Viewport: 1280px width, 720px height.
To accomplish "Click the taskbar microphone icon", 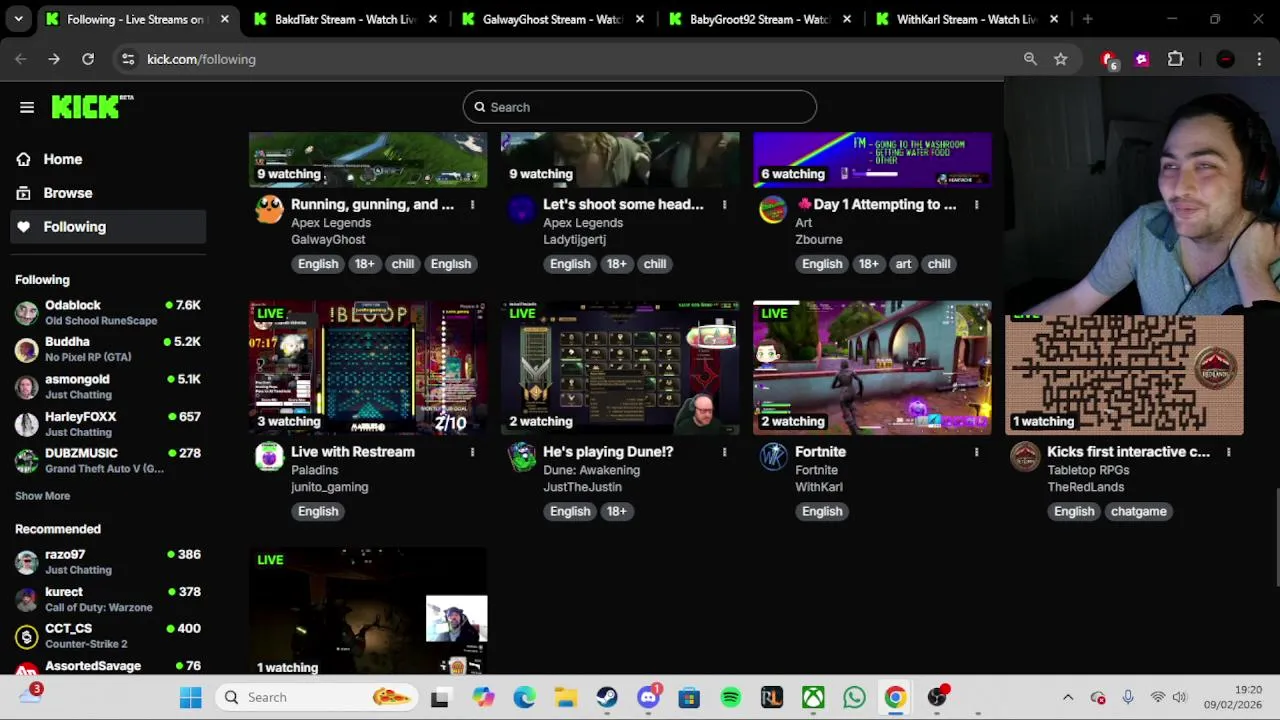I will (x=1127, y=697).
